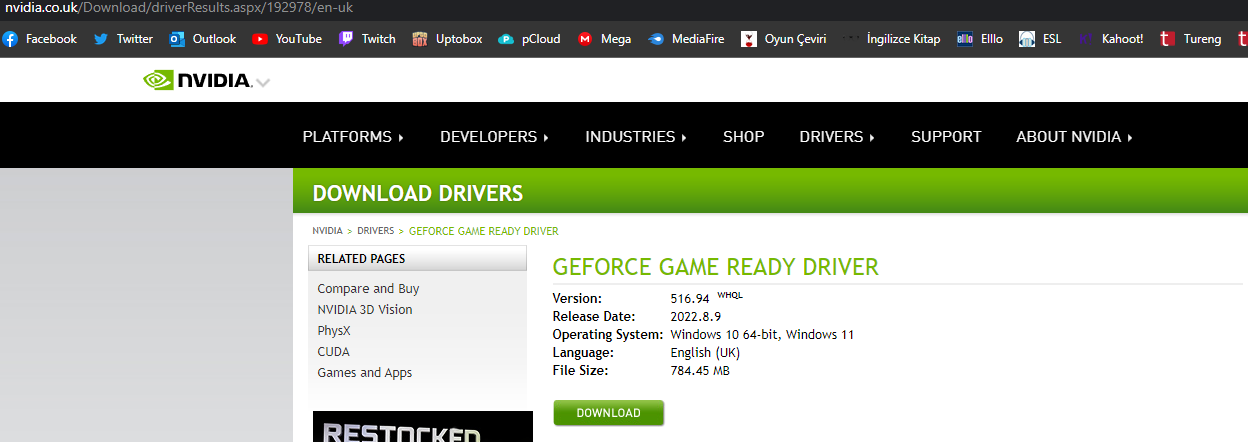Open the DRIVERS menu
Screen dimensions: 1248x442
[x=837, y=137]
